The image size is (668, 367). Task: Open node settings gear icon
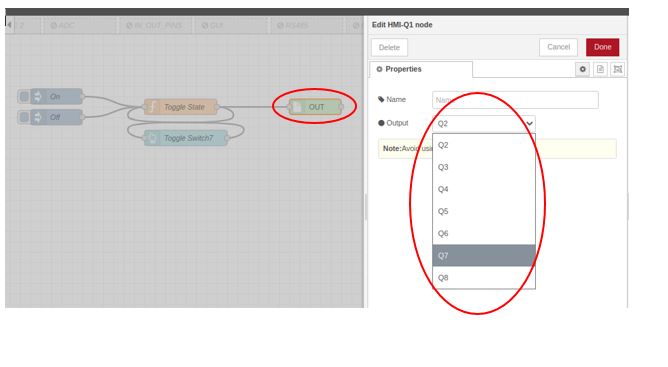tap(582, 69)
